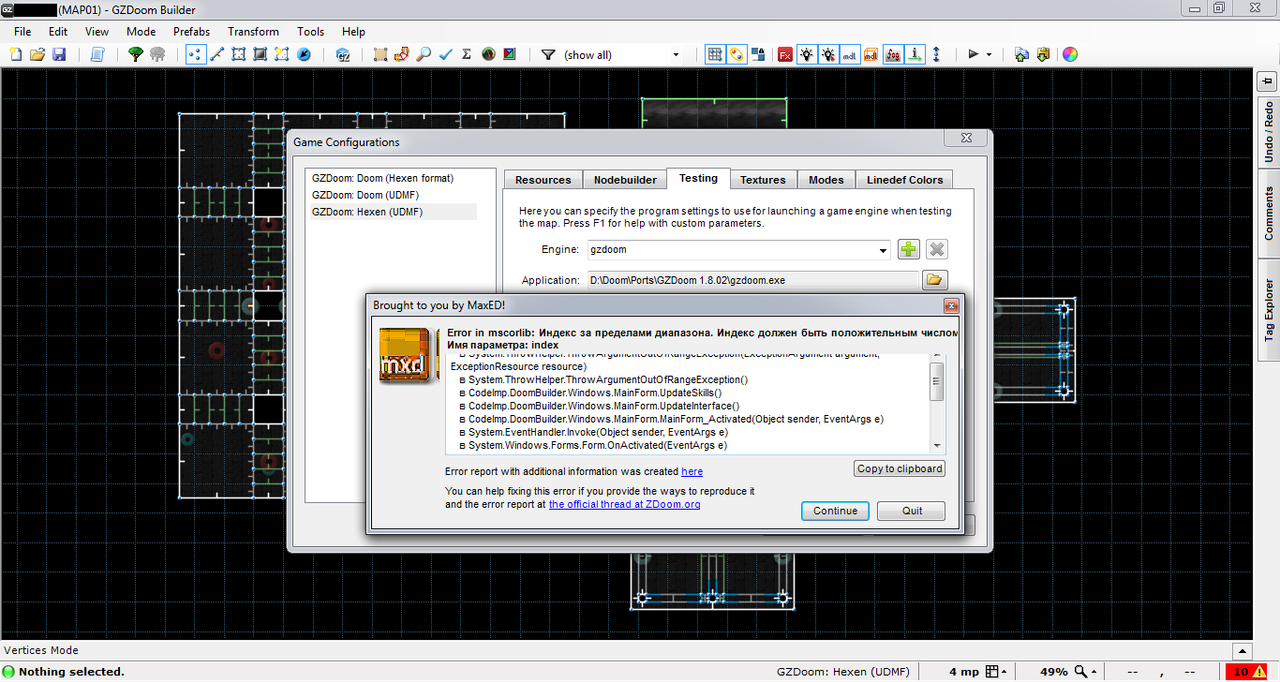Click the Save Map floppy icon
Viewport: 1280px width, 682px height.
click(58, 55)
